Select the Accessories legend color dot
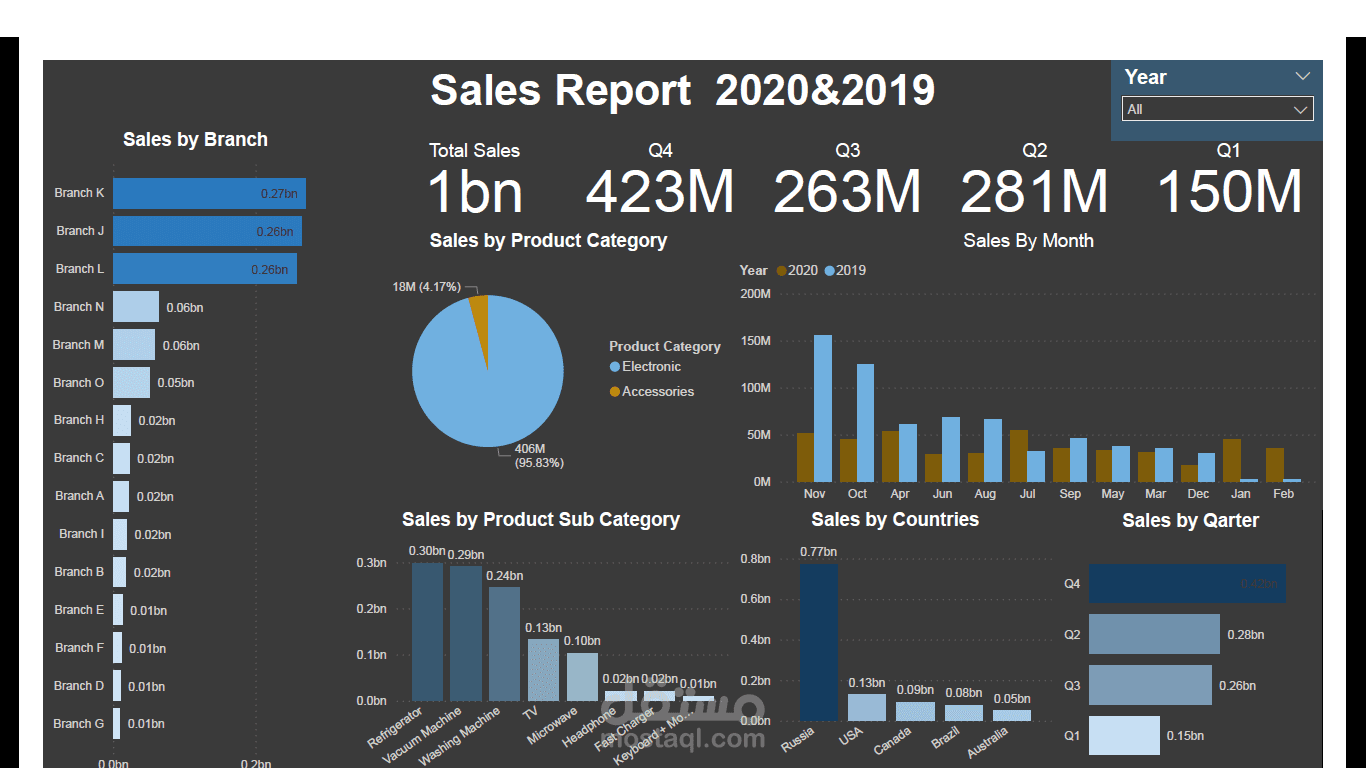 click(615, 392)
